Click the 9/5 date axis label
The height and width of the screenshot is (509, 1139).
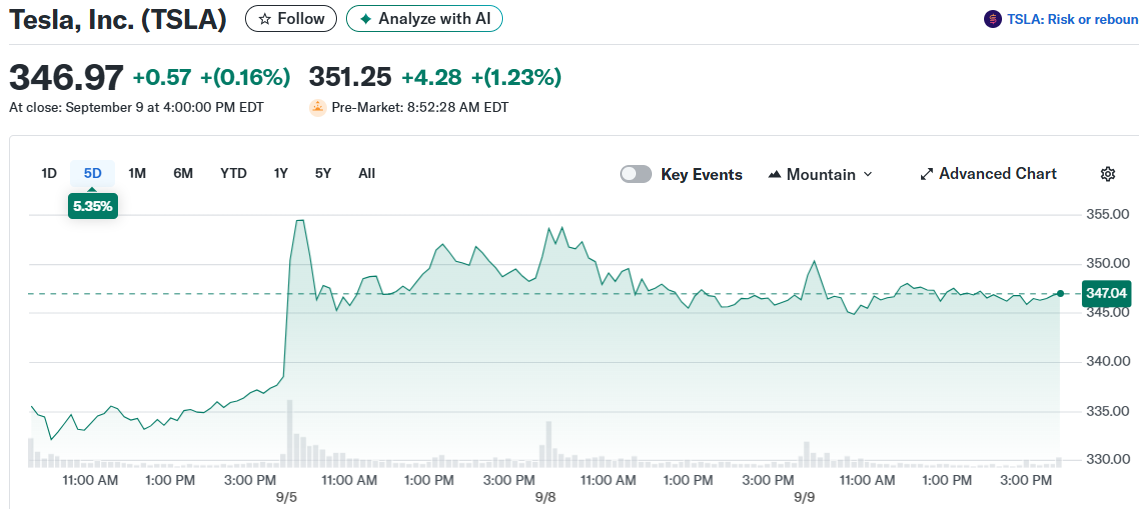[287, 497]
